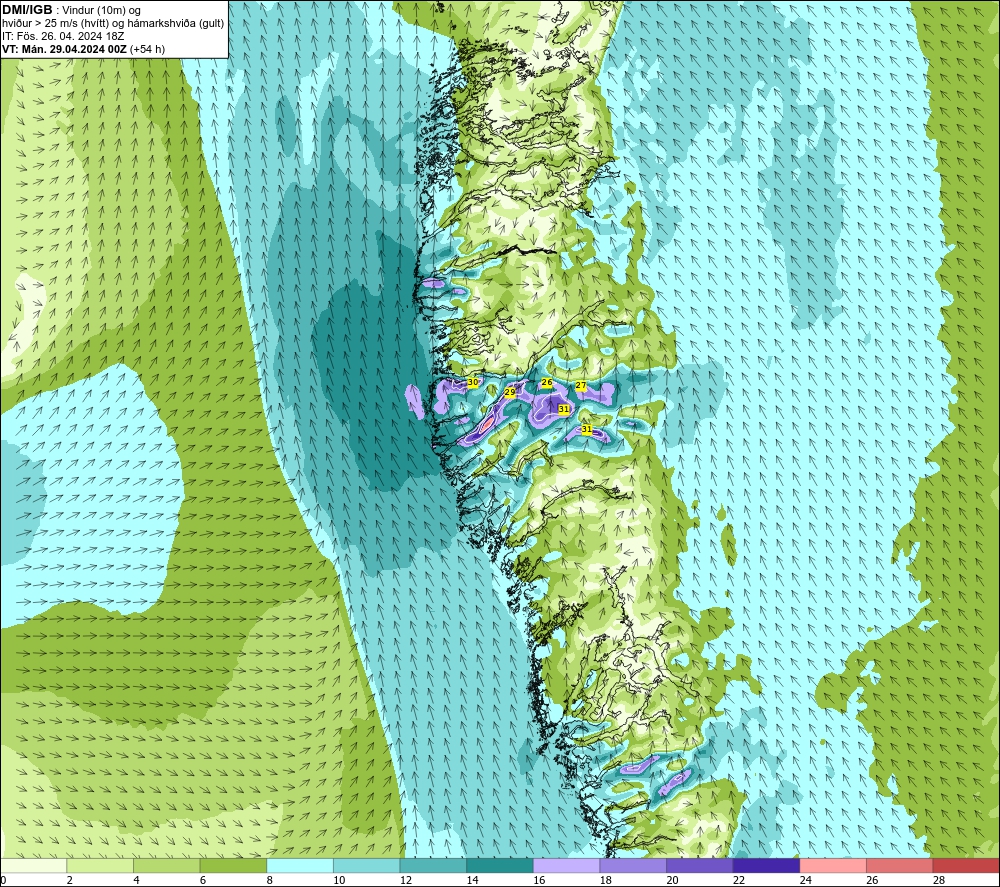Click legend scale number 24
The width and height of the screenshot is (1000, 887).
(x=805, y=880)
